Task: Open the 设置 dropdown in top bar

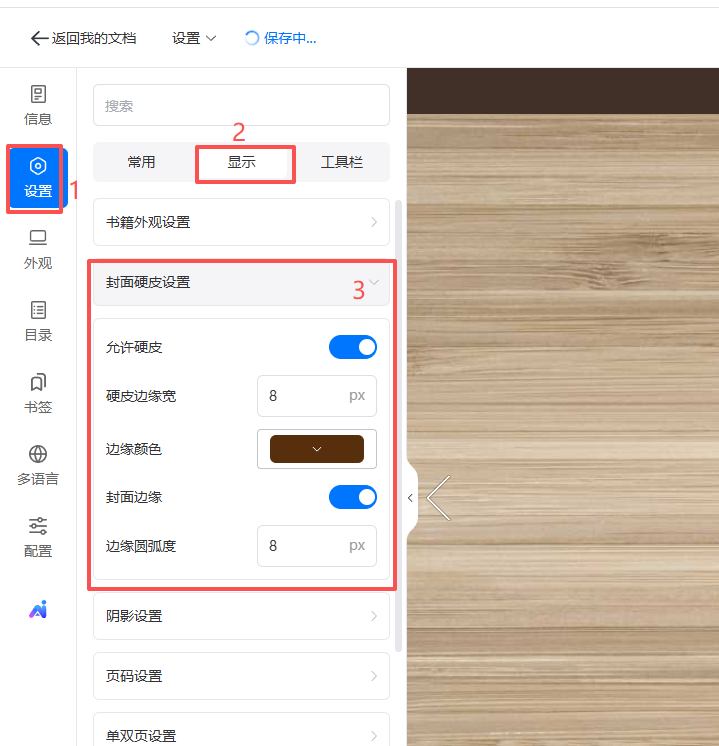Action: coord(194,38)
